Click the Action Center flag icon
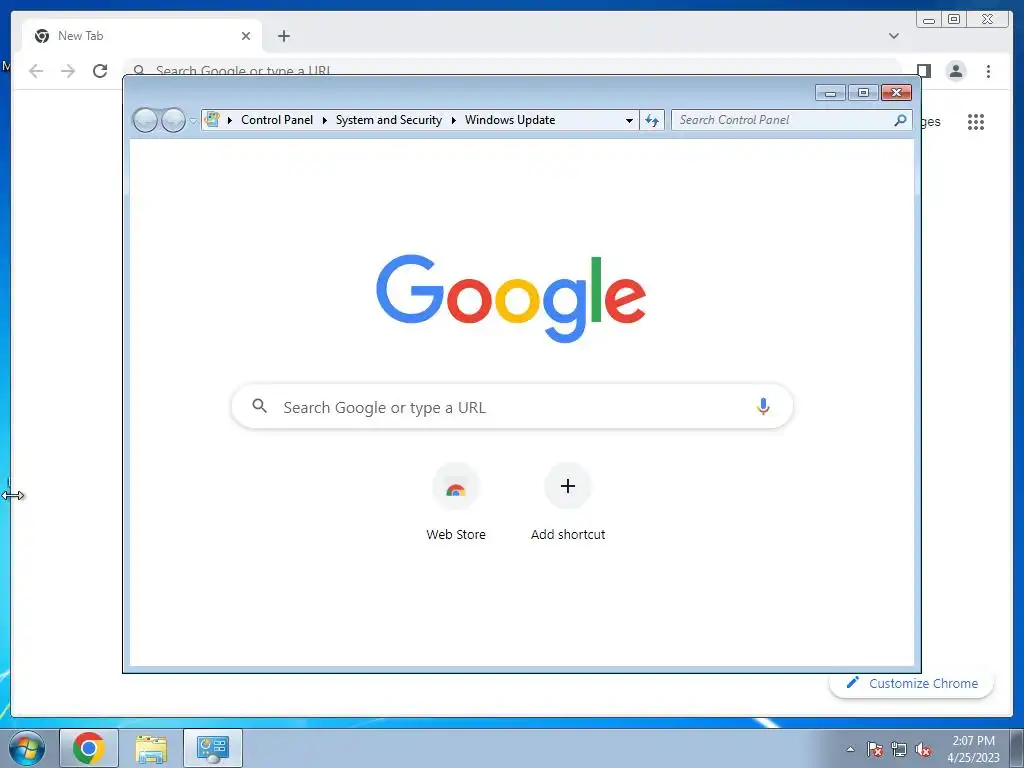 875,749
